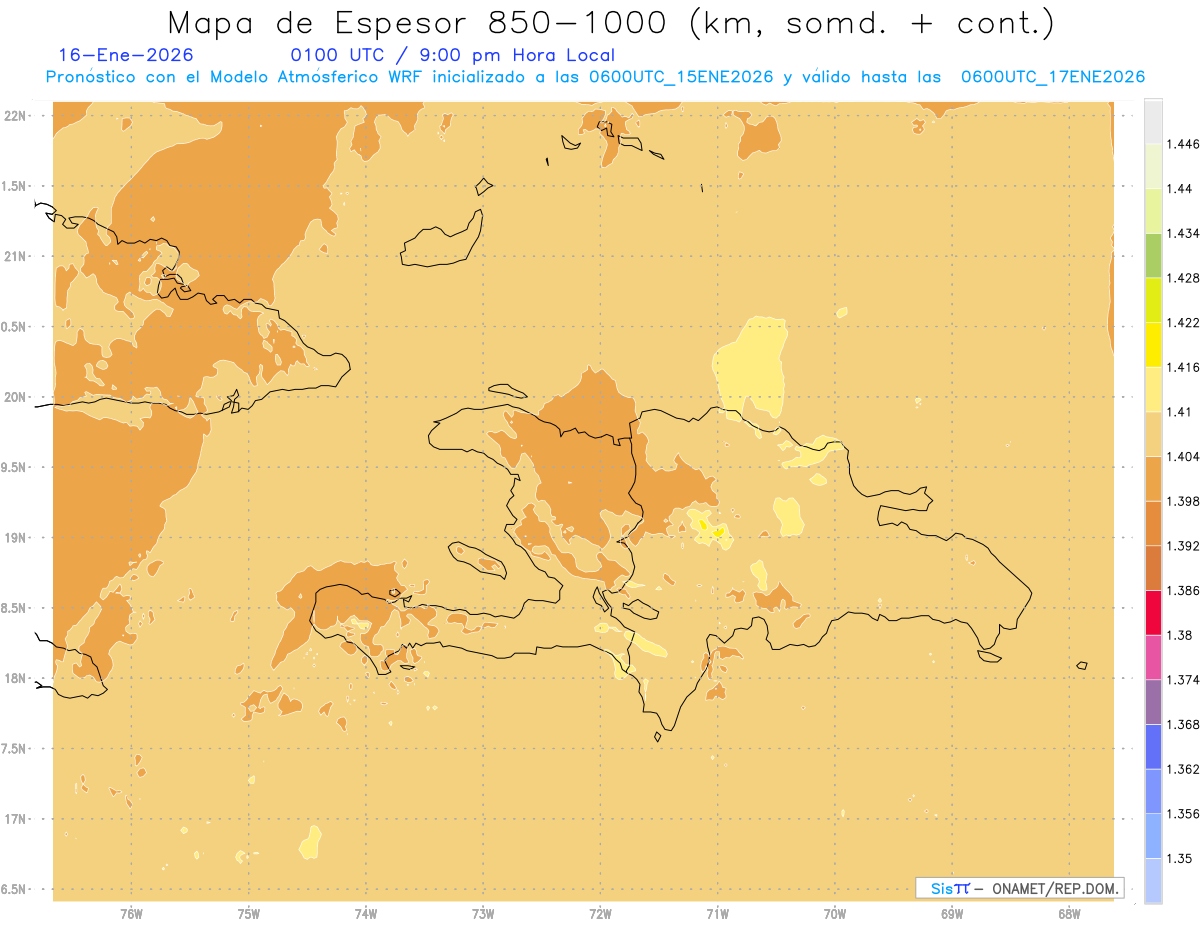This screenshot has width=1200, height=927.
Task: Click the '1.446' legend value
Action: pos(1183,144)
